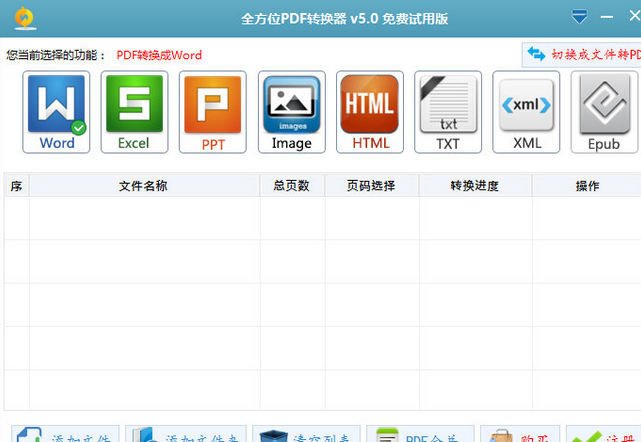Switch to file-to-PDF mode button
The image size is (641, 442).
pos(582,55)
